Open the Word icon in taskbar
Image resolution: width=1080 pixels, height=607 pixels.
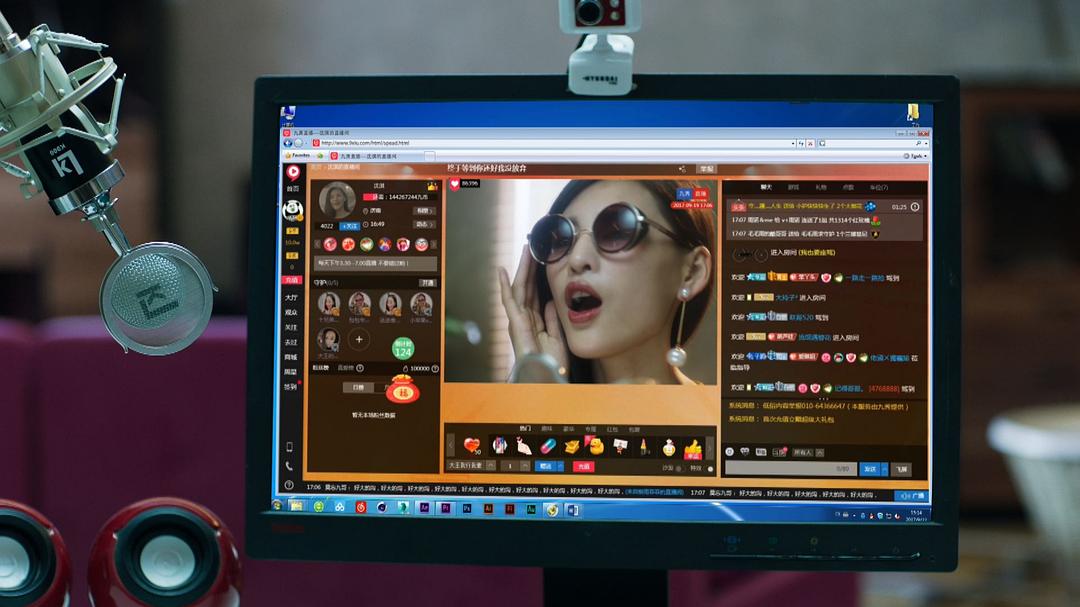point(572,510)
